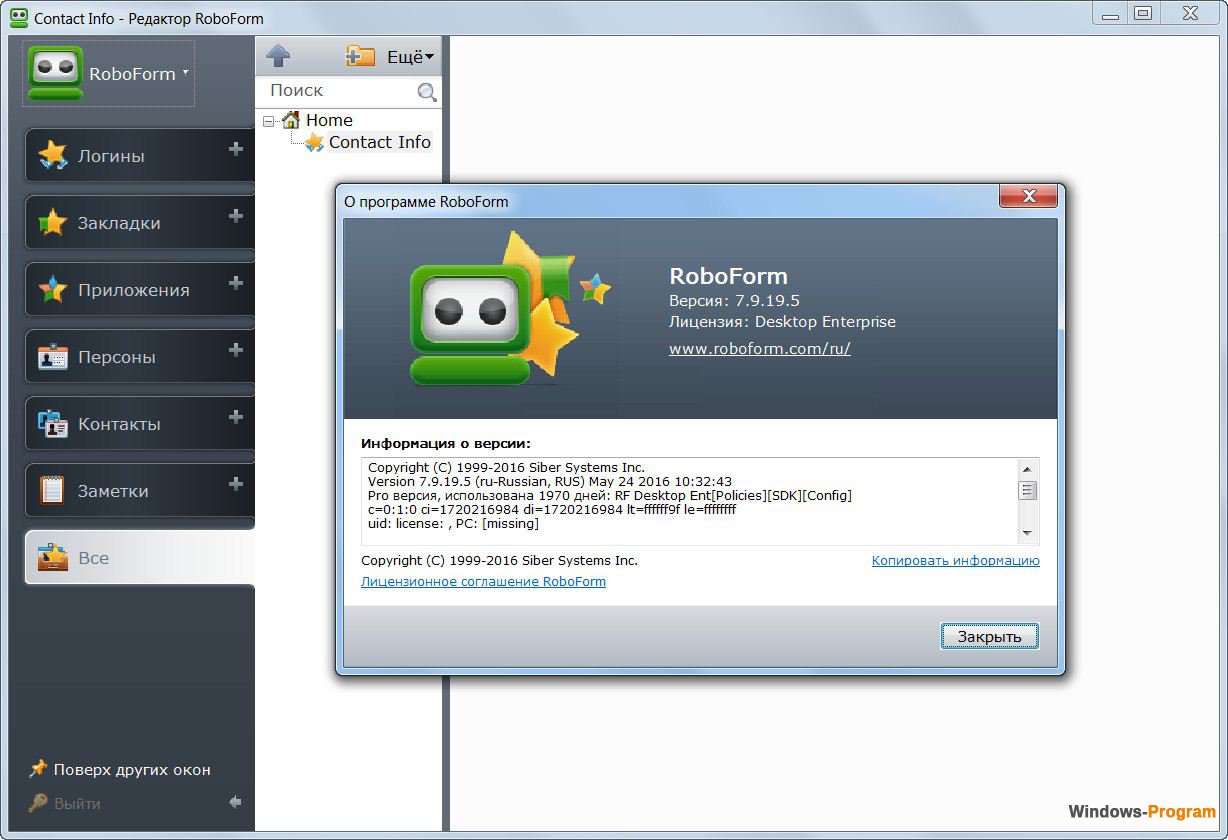1228x840 pixels.
Task: Click Копировать информацию link
Action: [956, 561]
